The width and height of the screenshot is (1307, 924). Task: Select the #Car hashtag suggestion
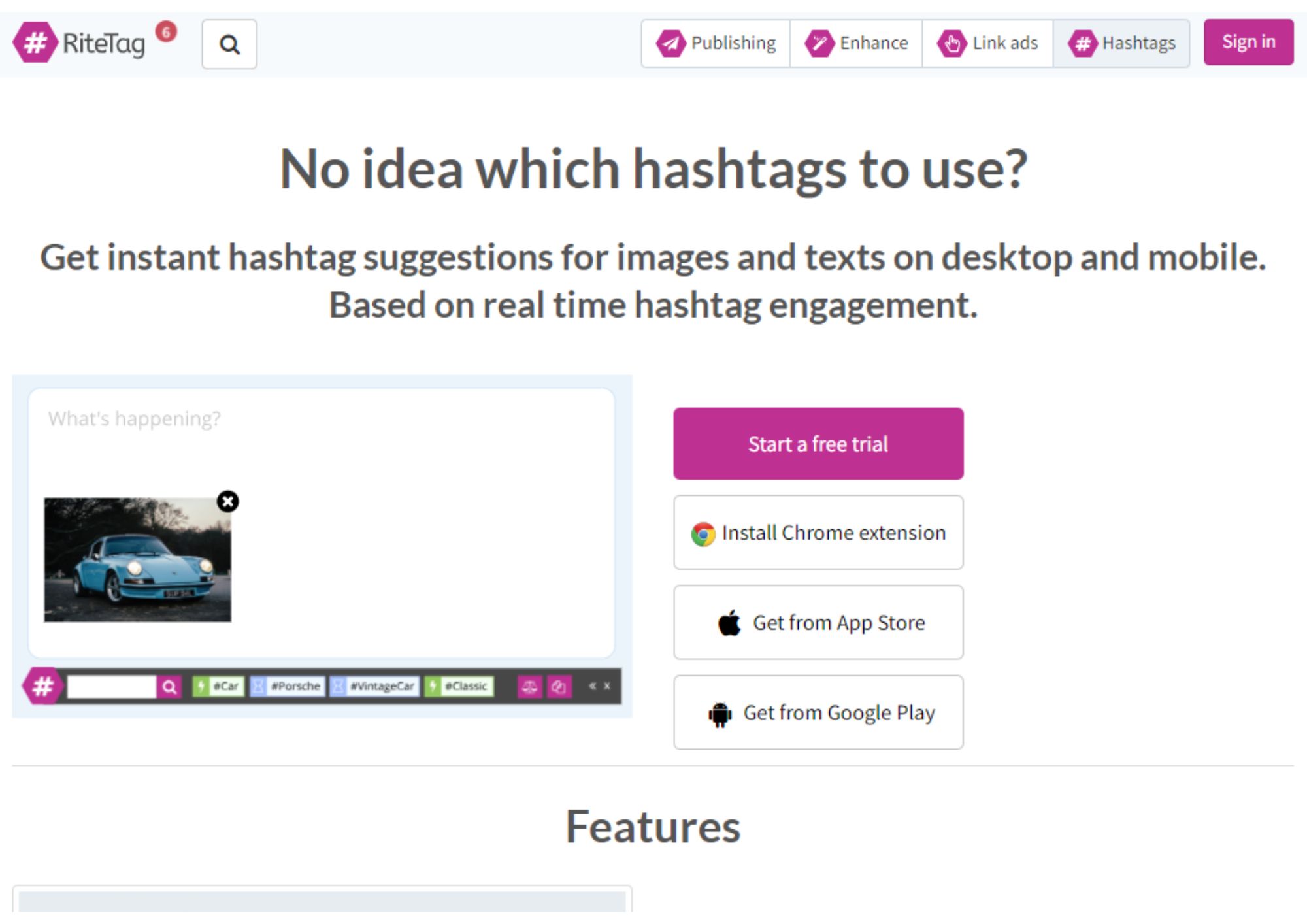click(218, 686)
